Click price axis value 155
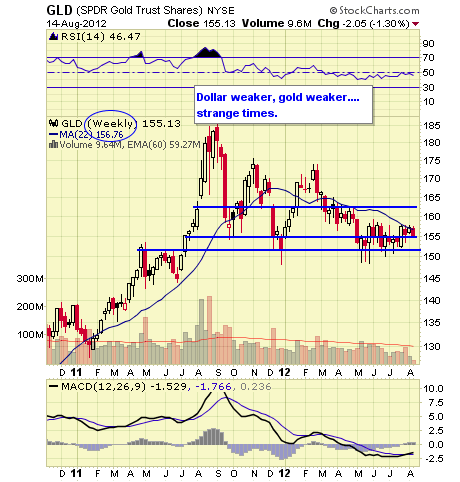The width and height of the screenshot is (460, 482). click(x=432, y=237)
